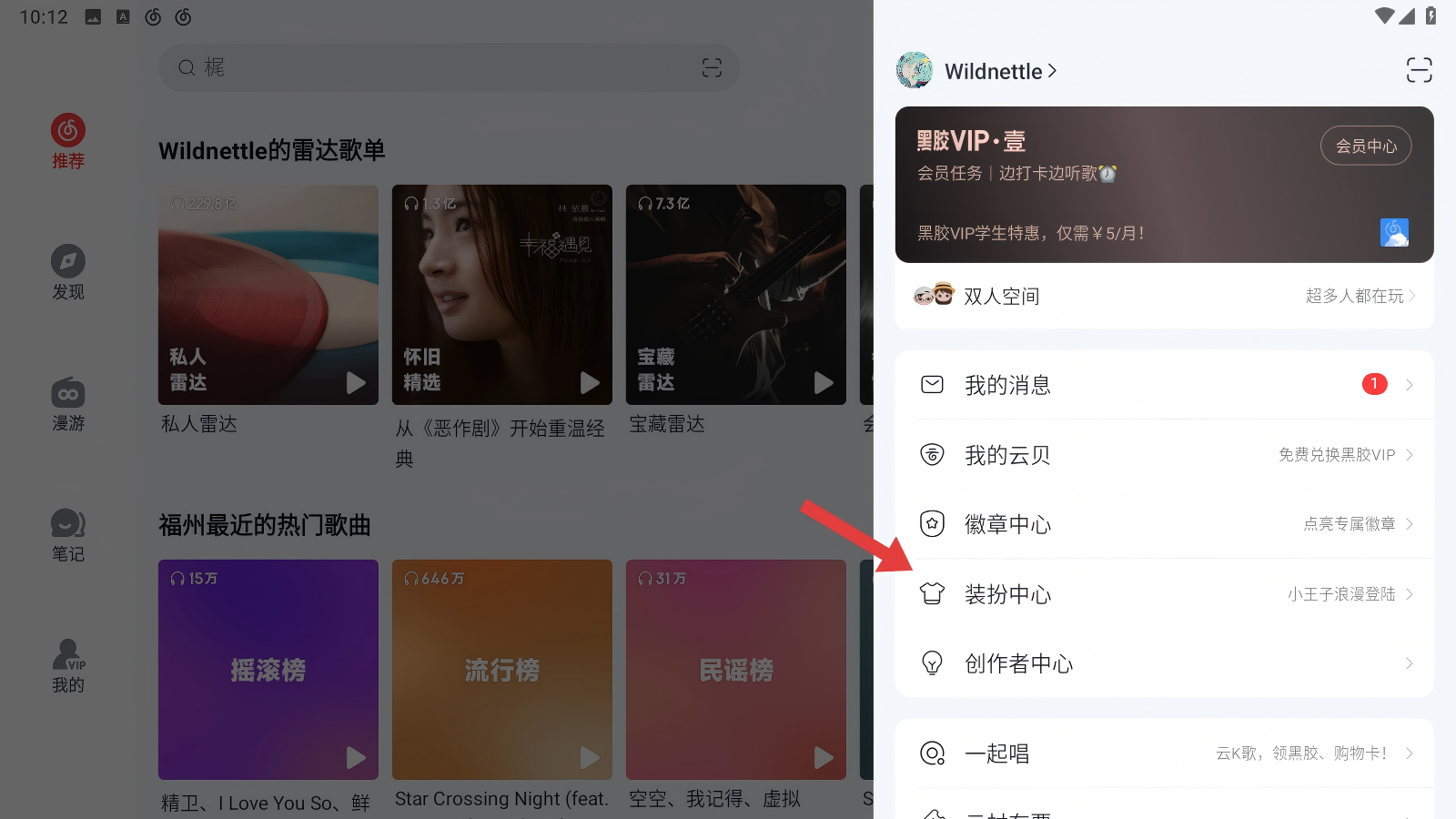Click the 我的云贝 shell coin icon
The height and width of the screenshot is (819, 1456).
(932, 454)
